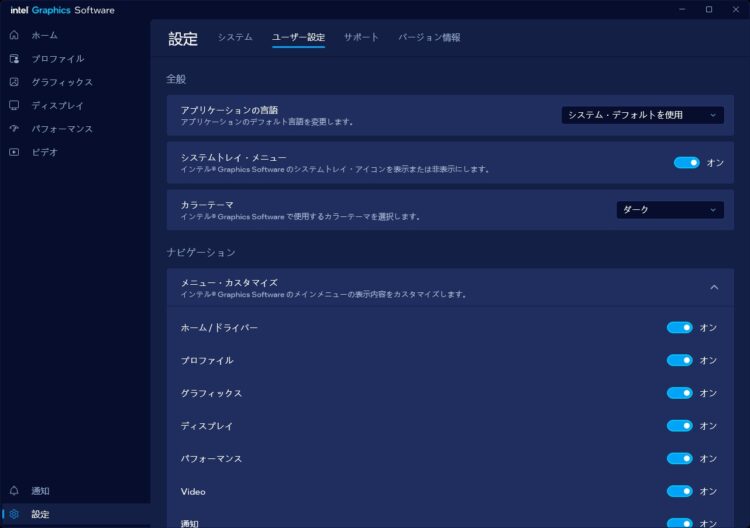Click the Intel Graphics Software logo
Screen dimensions: 750x528
pyautogui.click(x=62, y=10)
